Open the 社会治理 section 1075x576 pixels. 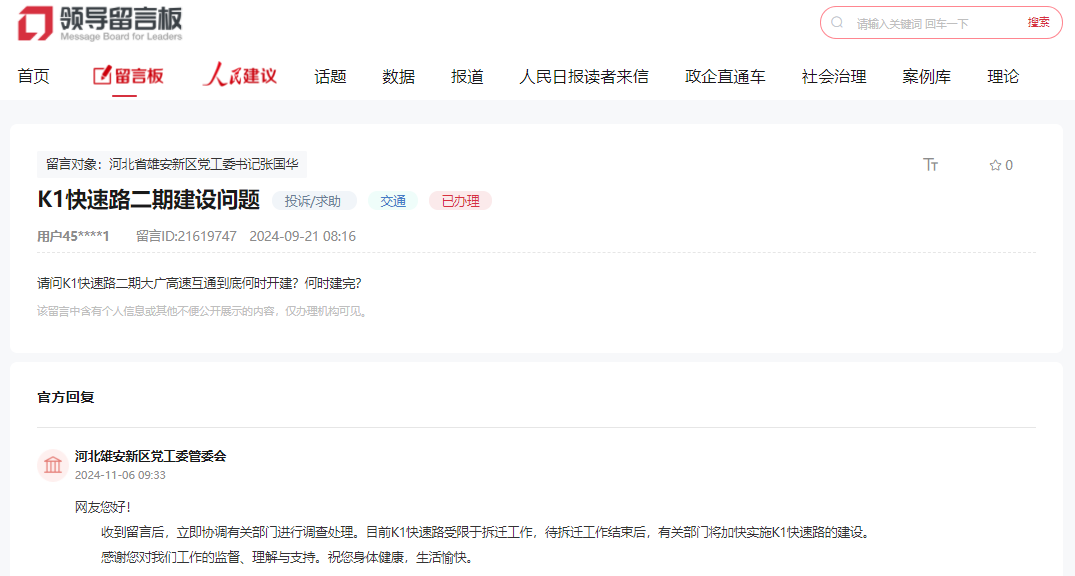click(x=833, y=76)
